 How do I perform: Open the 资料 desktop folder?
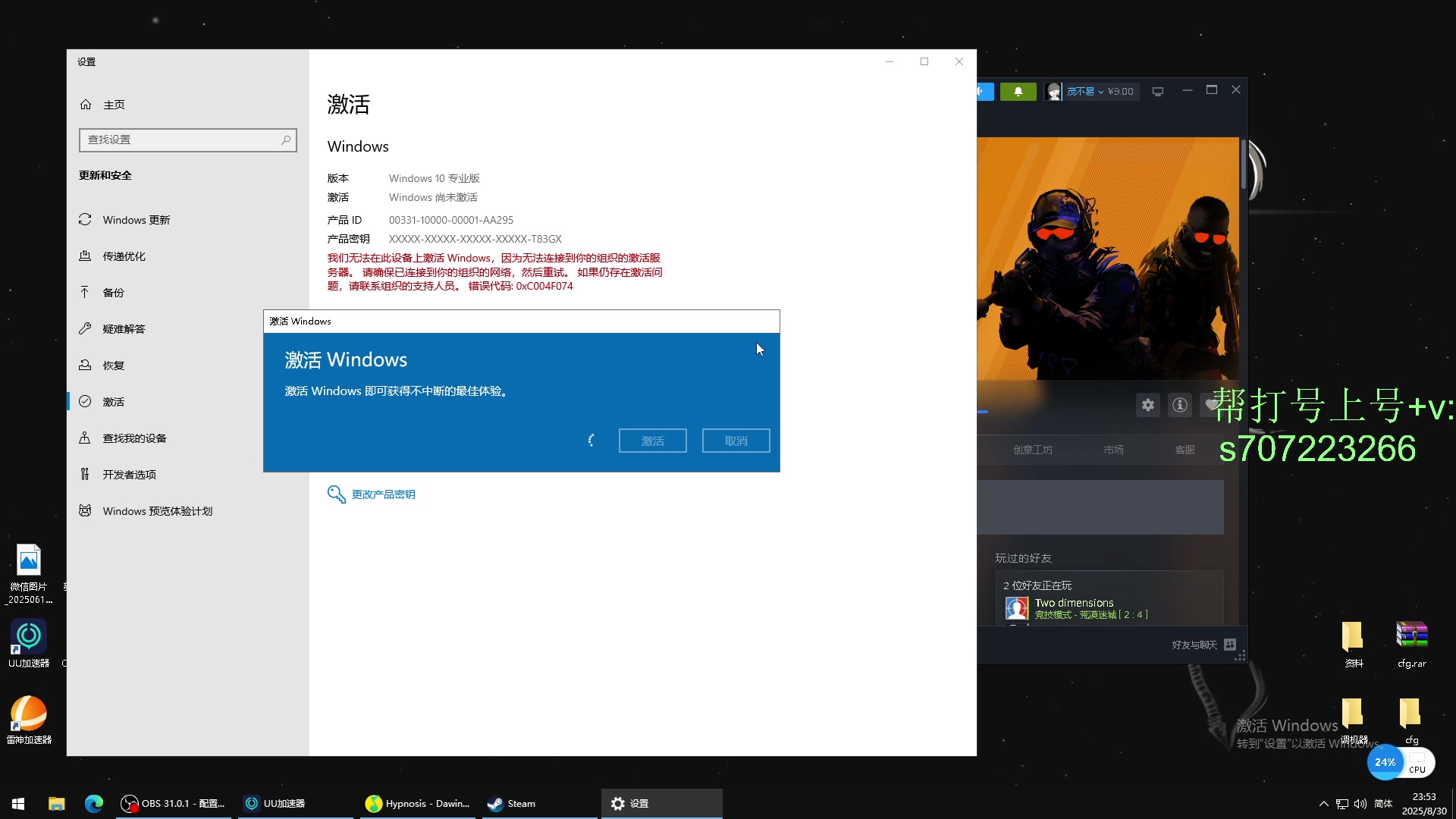tap(1354, 645)
